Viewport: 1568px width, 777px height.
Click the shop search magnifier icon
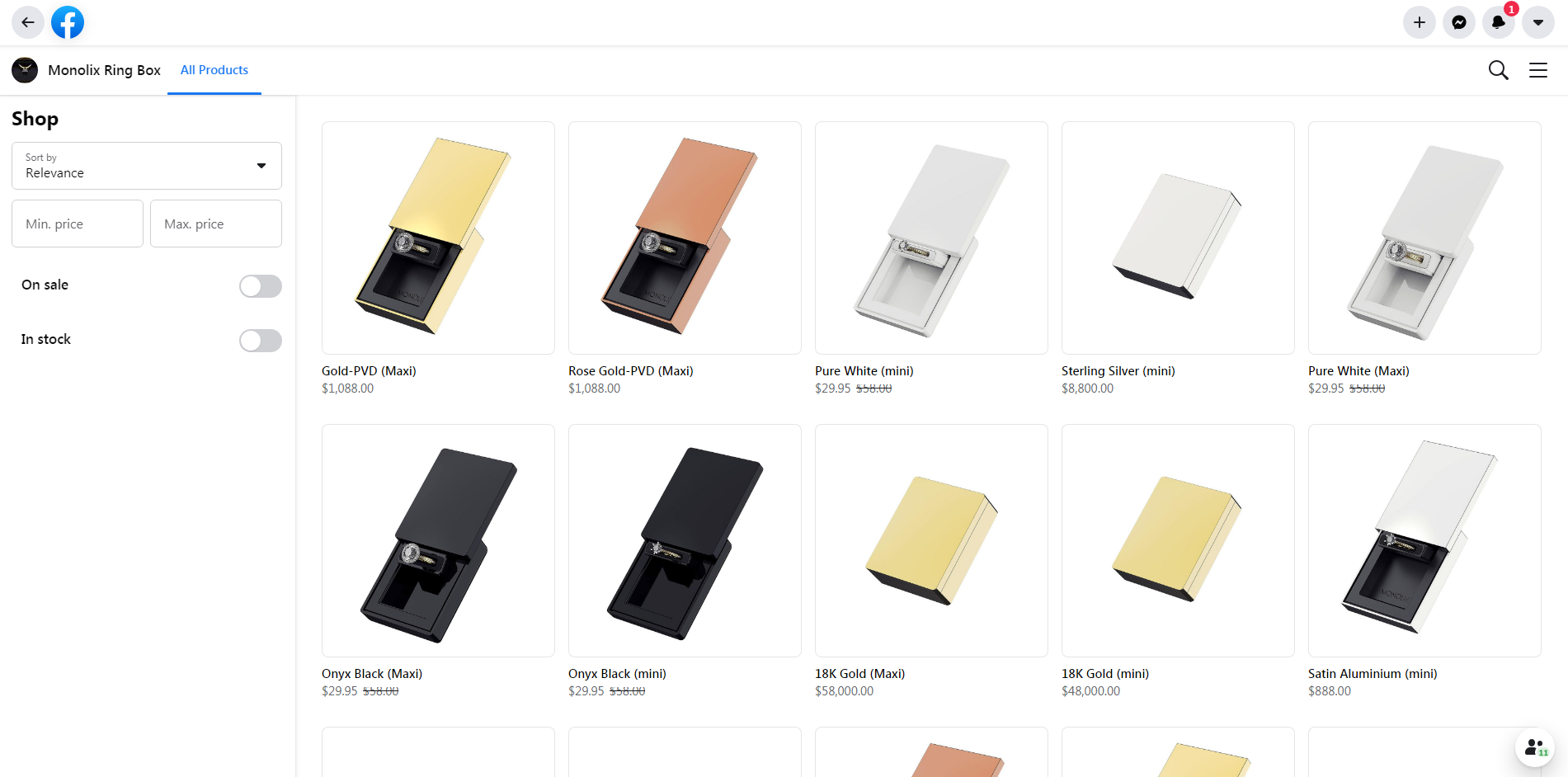tap(1498, 70)
